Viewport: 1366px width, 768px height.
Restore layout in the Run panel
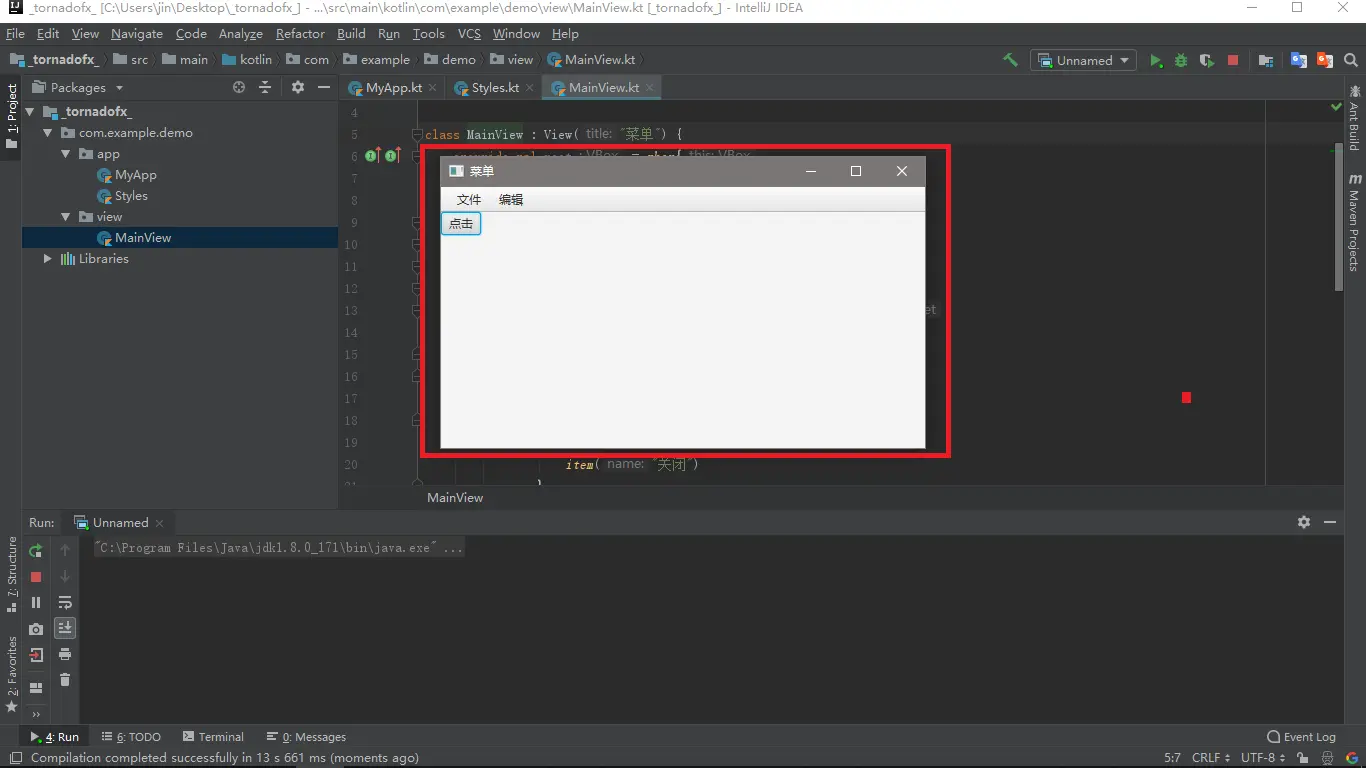point(36,688)
